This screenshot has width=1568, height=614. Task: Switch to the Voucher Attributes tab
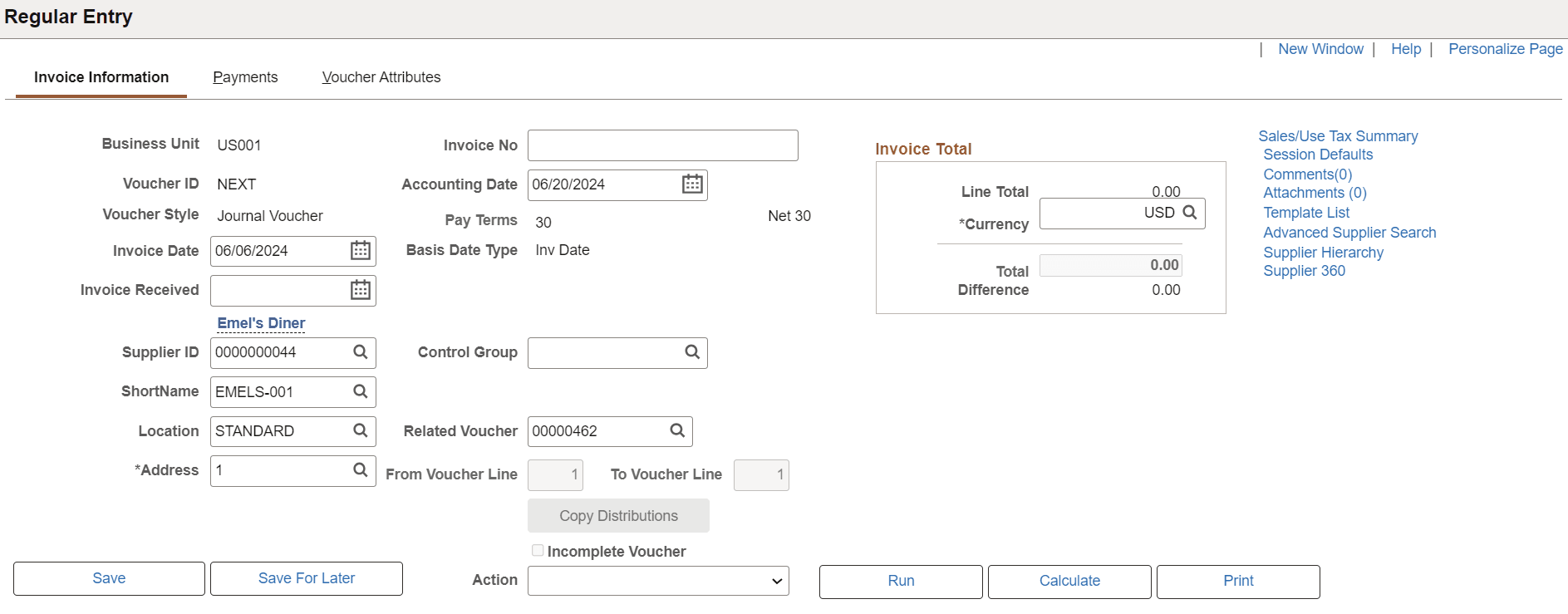point(381,77)
